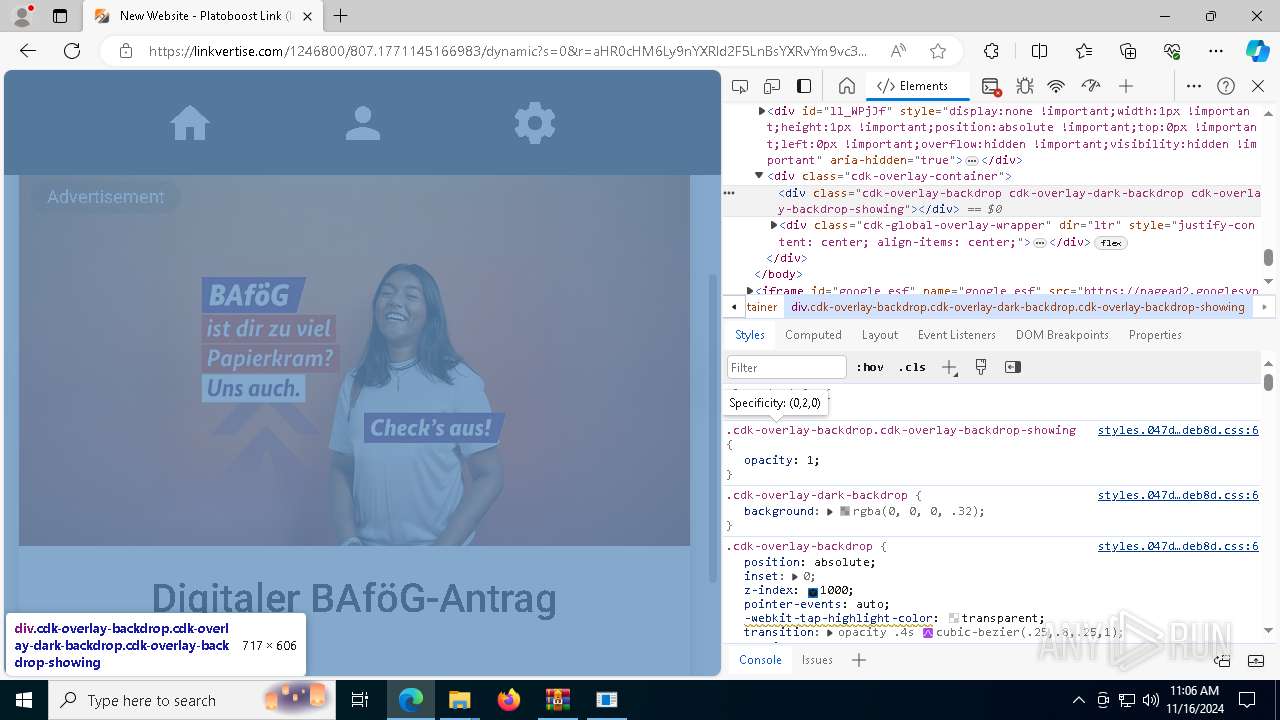Open the Network wifi icon tool

pyautogui.click(x=1057, y=86)
